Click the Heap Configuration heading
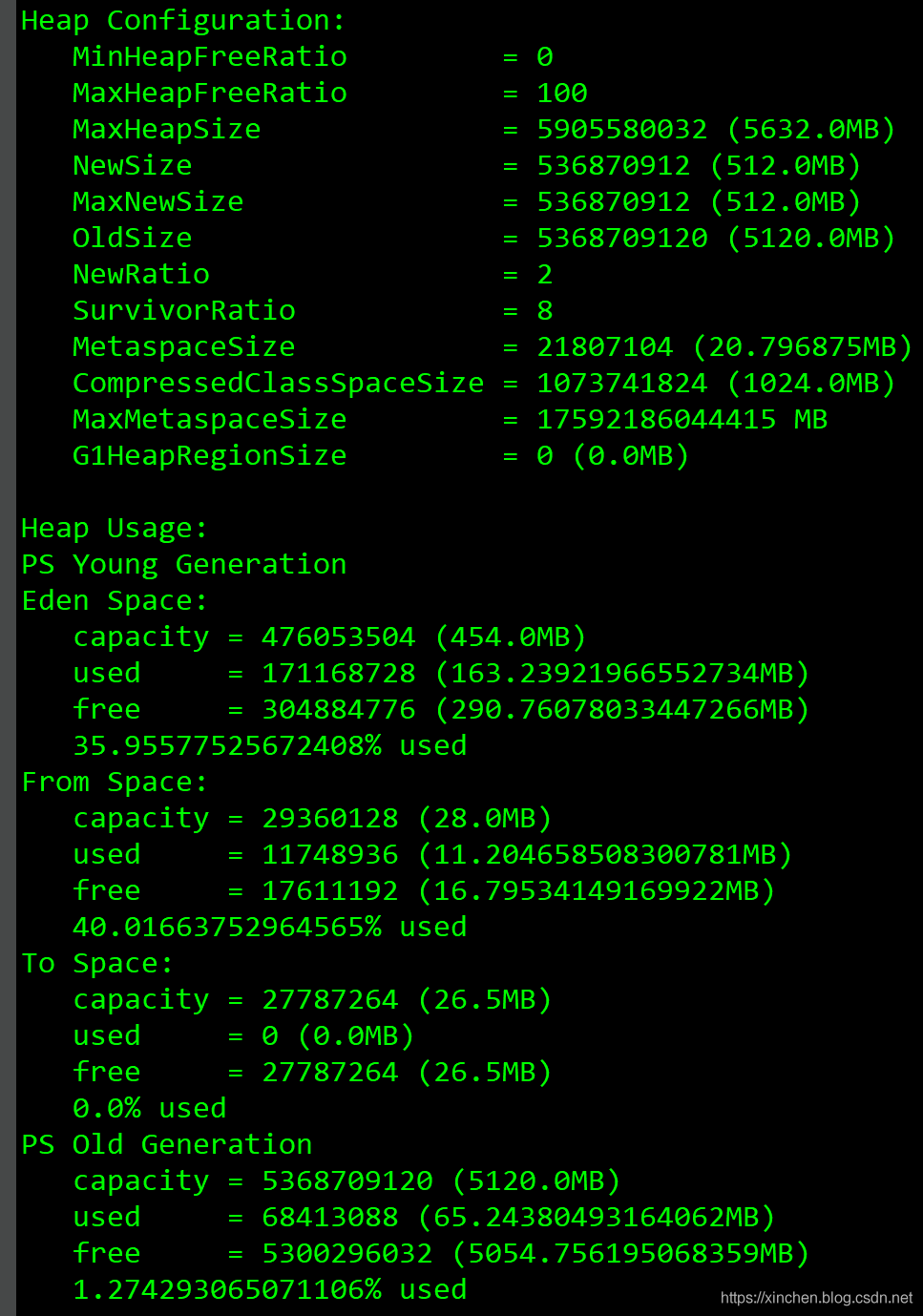This screenshot has height=1316, width=923. coord(183,20)
